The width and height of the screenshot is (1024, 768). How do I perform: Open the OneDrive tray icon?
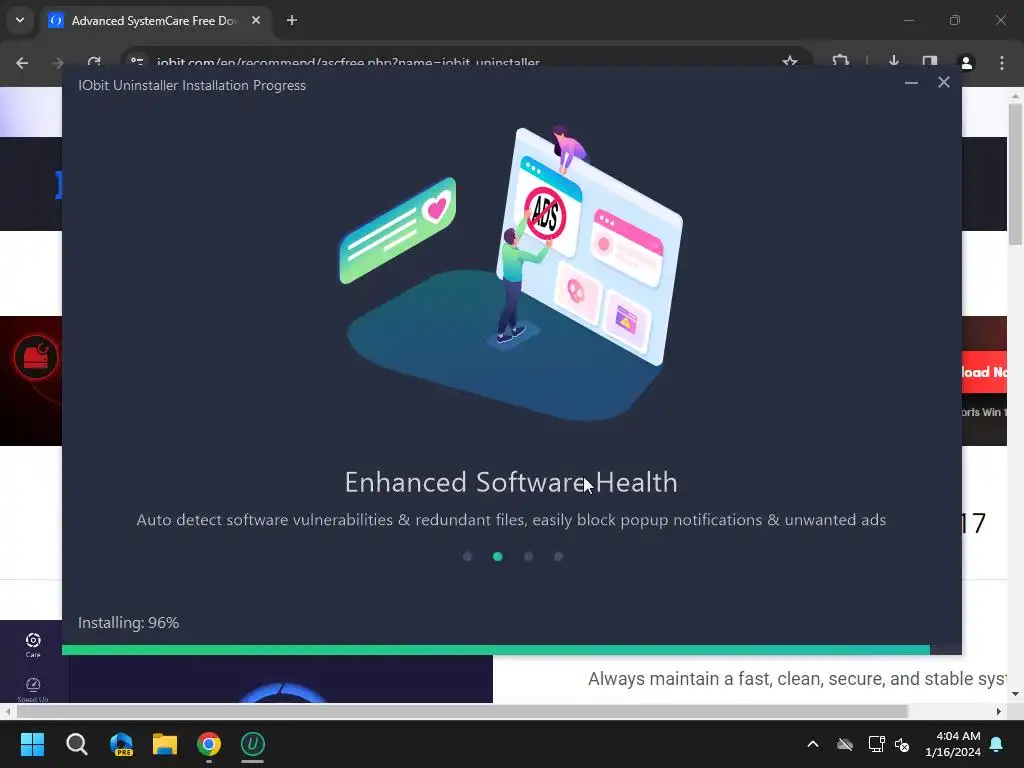[x=845, y=744]
